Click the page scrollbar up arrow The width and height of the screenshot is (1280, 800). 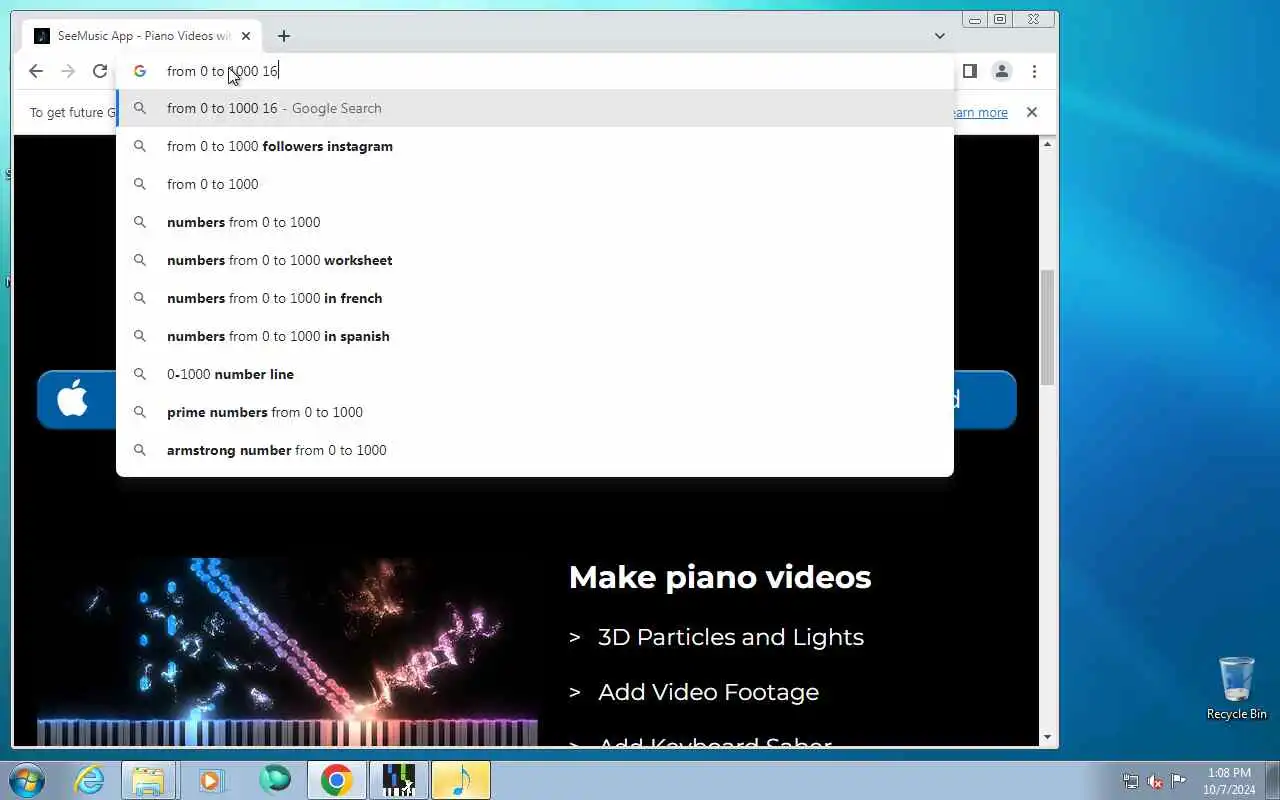[x=1047, y=144]
